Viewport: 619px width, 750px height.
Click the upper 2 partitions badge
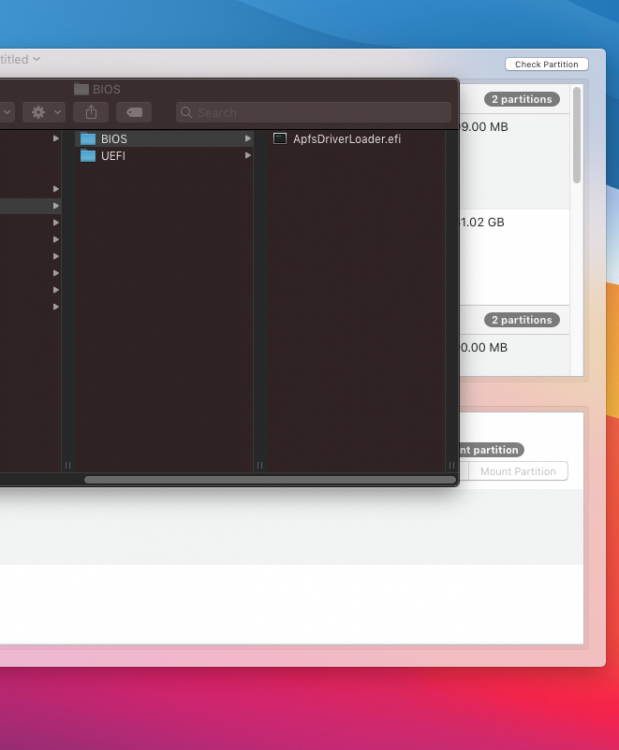pos(522,99)
